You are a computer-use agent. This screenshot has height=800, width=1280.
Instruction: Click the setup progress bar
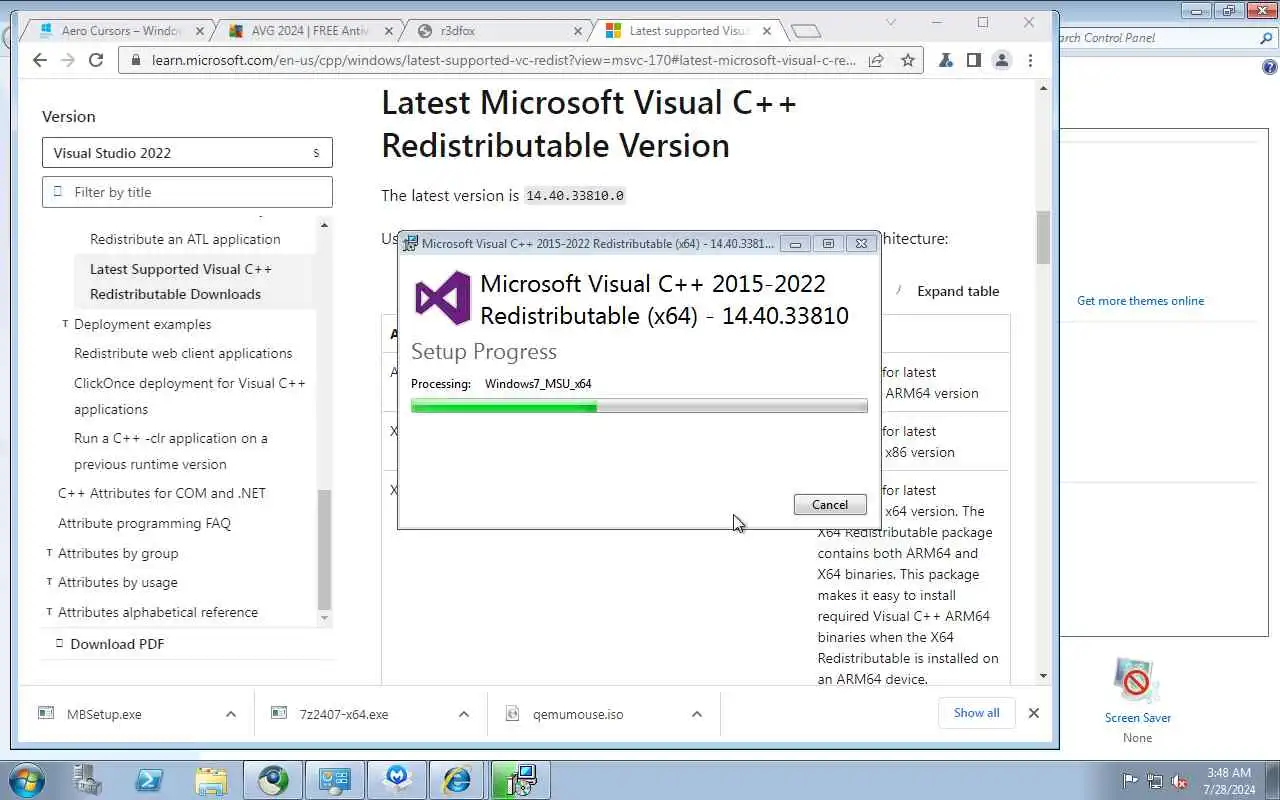639,406
